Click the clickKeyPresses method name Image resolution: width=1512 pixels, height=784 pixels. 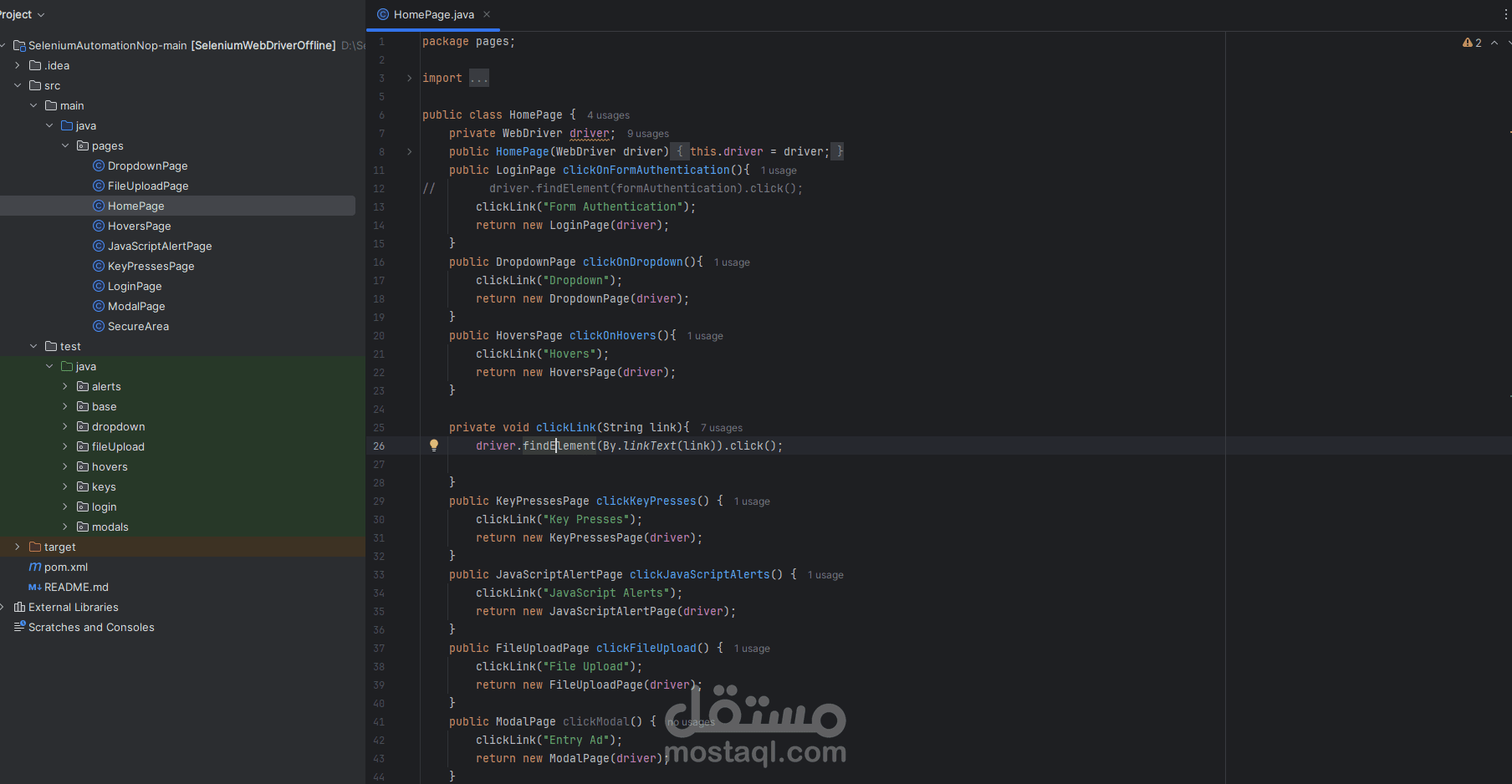pos(646,501)
